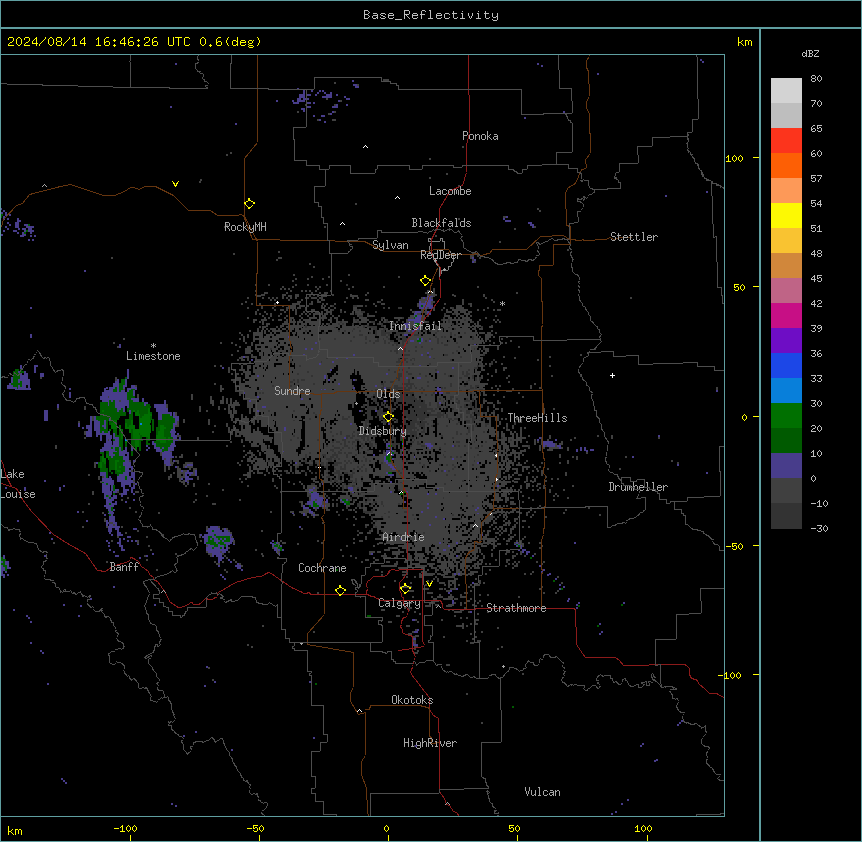The image size is (862, 842).
Task: Click the Vulcan city label
Action: click(x=543, y=792)
